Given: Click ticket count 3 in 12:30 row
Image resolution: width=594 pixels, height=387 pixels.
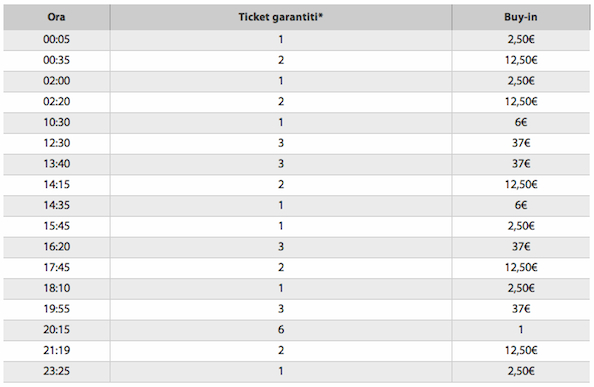Looking at the screenshot, I should (x=281, y=143).
